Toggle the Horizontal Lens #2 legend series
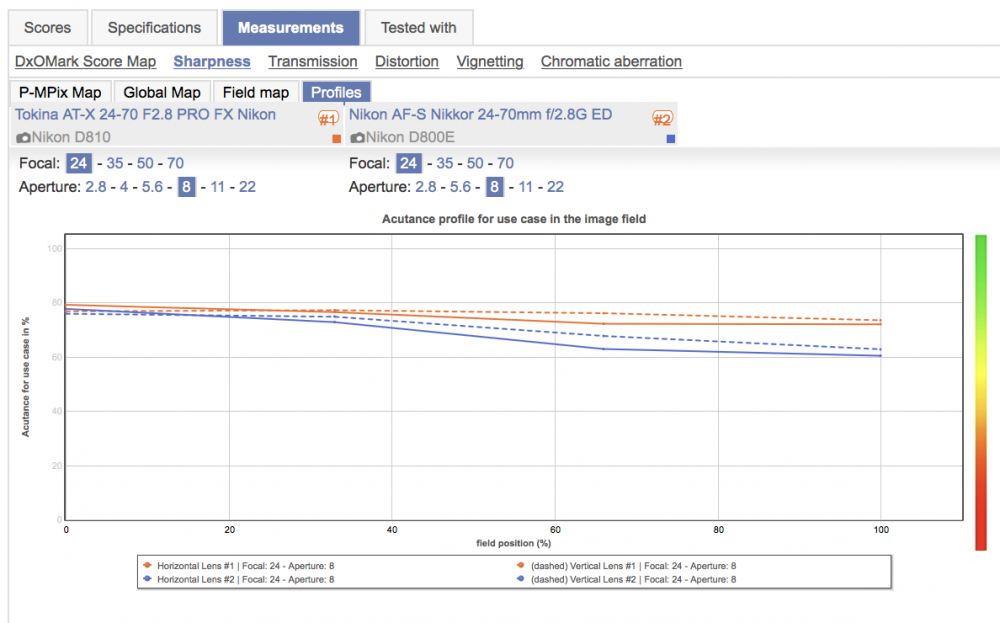Screen dimensions: 1000x623 tap(239, 580)
